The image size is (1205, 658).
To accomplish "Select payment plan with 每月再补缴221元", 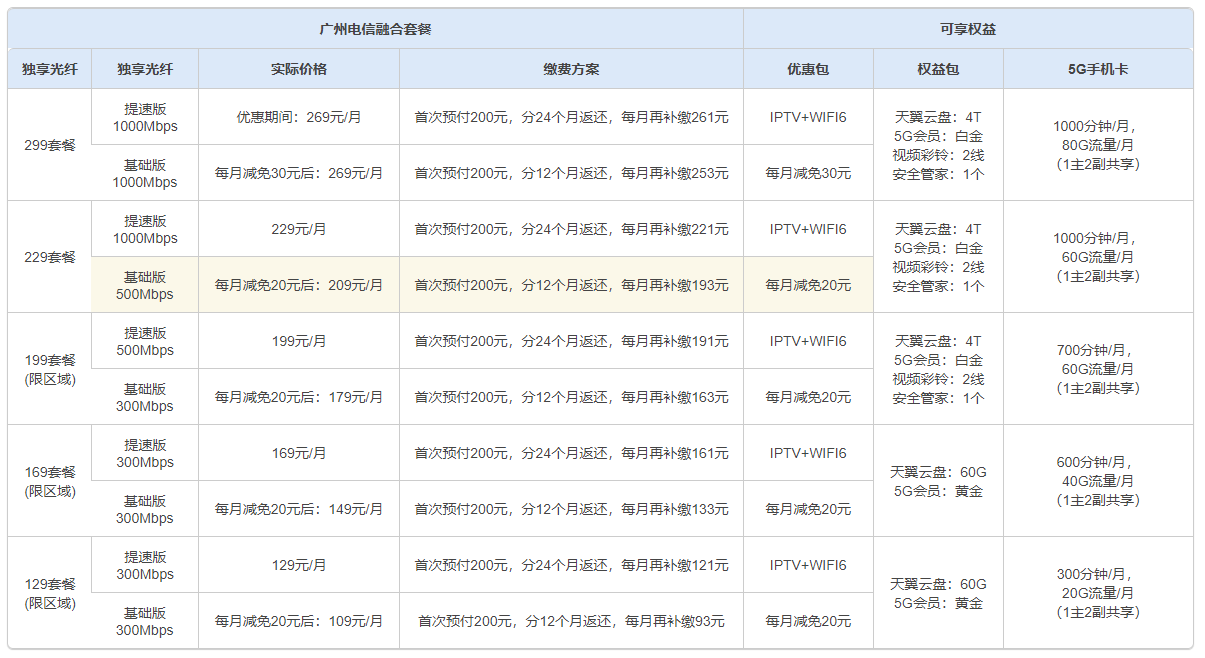I will (x=571, y=229).
